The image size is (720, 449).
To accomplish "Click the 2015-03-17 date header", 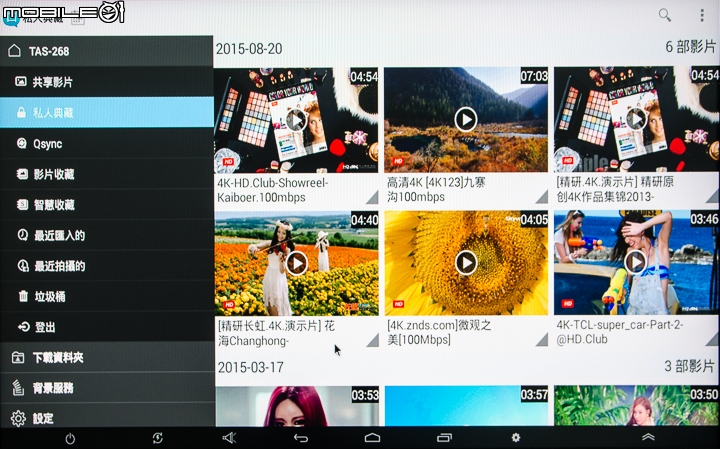I will click(x=251, y=367).
